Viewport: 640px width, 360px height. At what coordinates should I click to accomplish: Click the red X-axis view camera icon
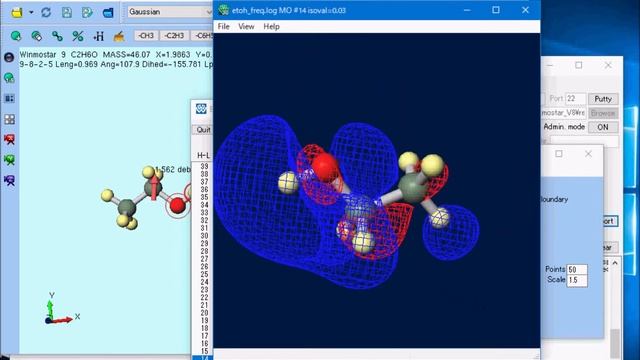9,140
